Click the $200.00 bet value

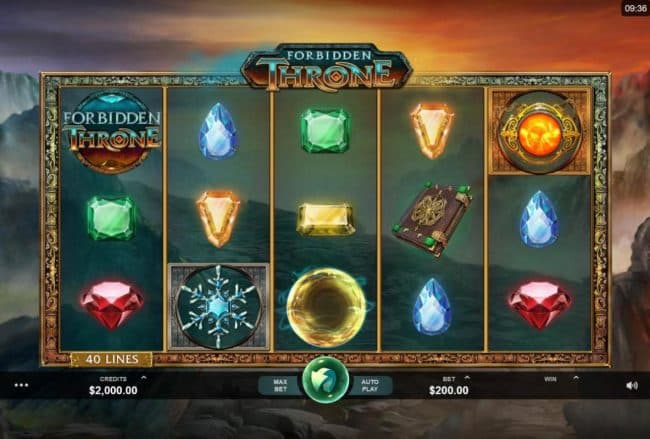pos(449,390)
